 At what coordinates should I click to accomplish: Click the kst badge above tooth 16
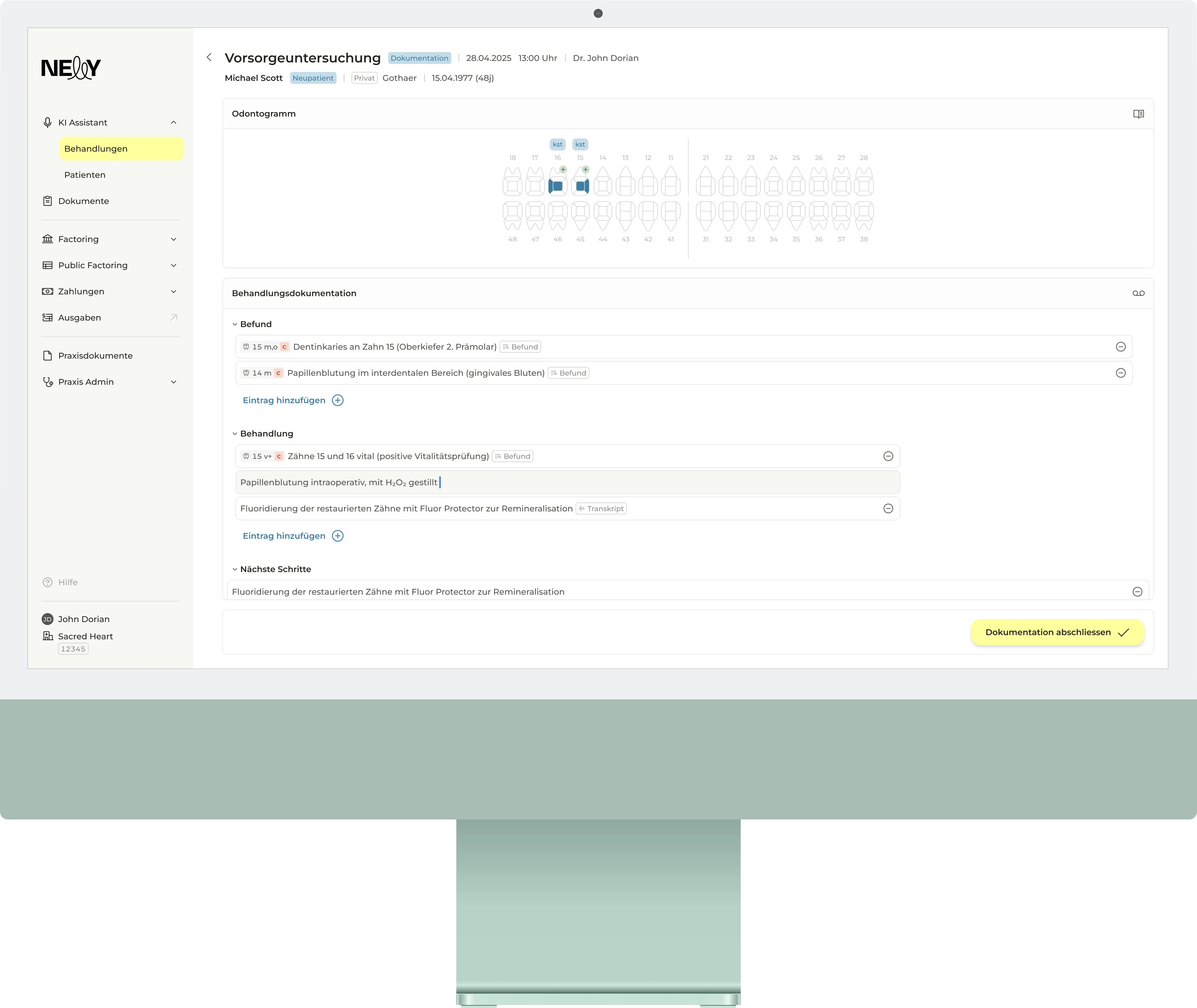(x=557, y=145)
